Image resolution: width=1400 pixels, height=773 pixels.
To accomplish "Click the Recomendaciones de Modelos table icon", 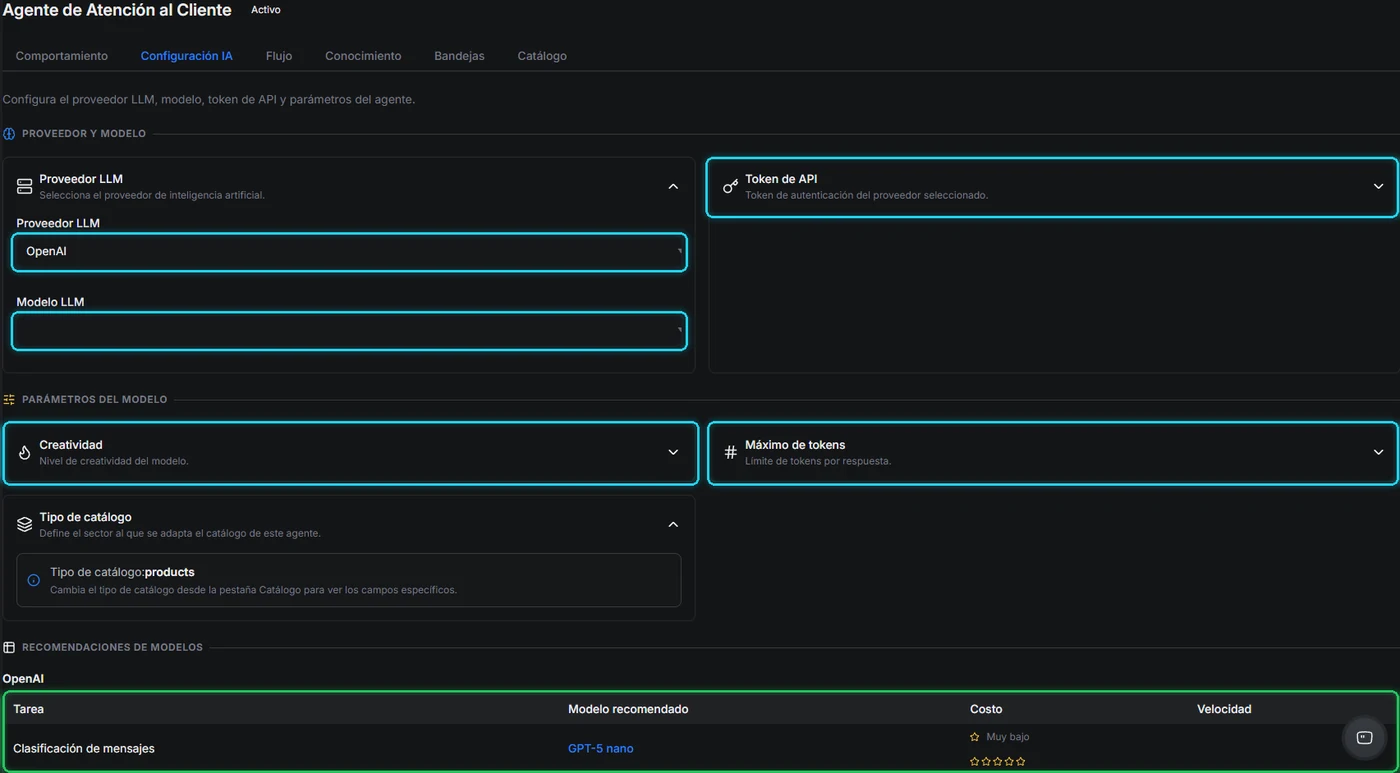I will (x=9, y=648).
